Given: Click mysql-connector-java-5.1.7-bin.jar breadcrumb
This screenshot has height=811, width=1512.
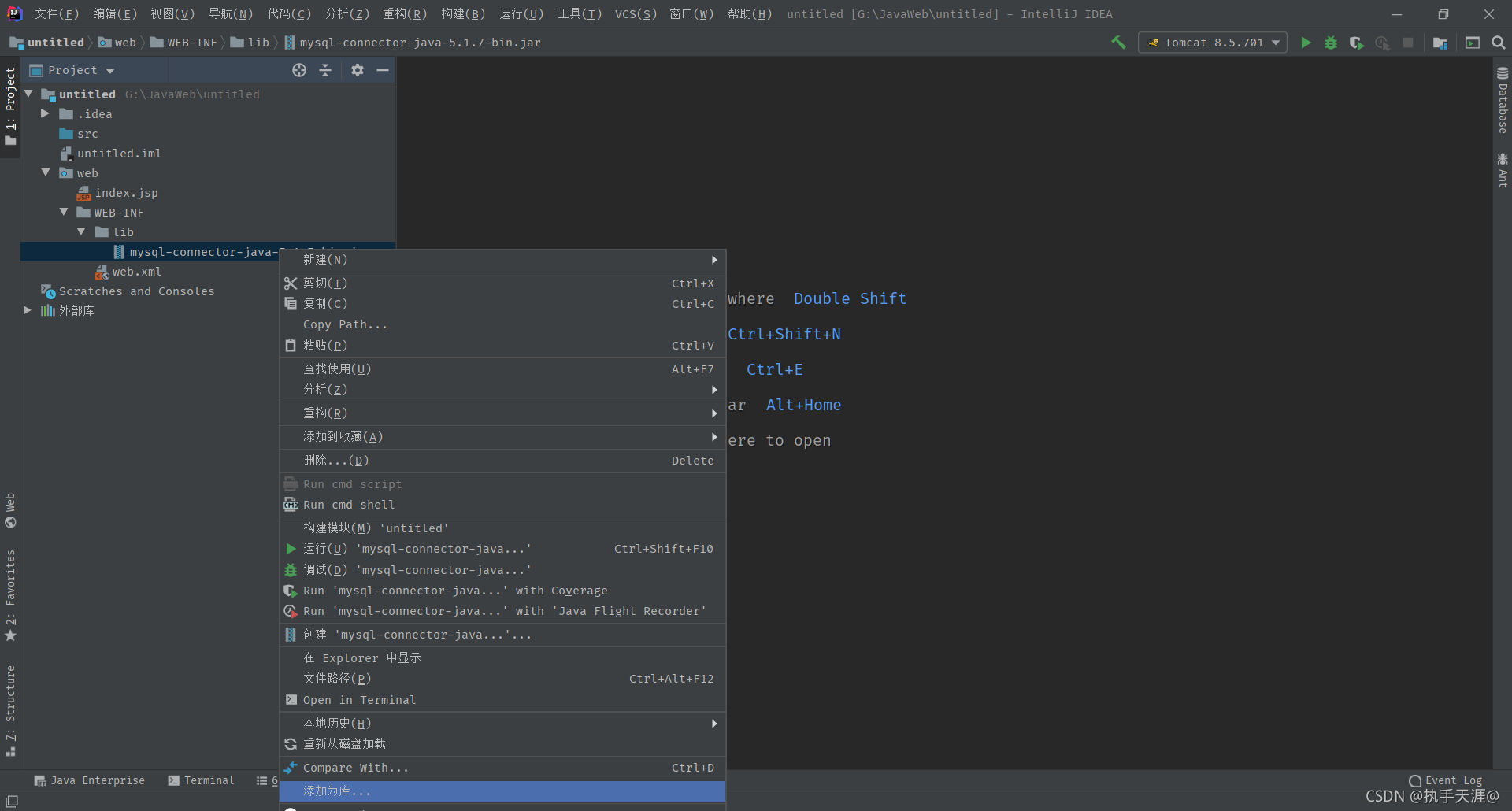Looking at the screenshot, I should pos(413,43).
